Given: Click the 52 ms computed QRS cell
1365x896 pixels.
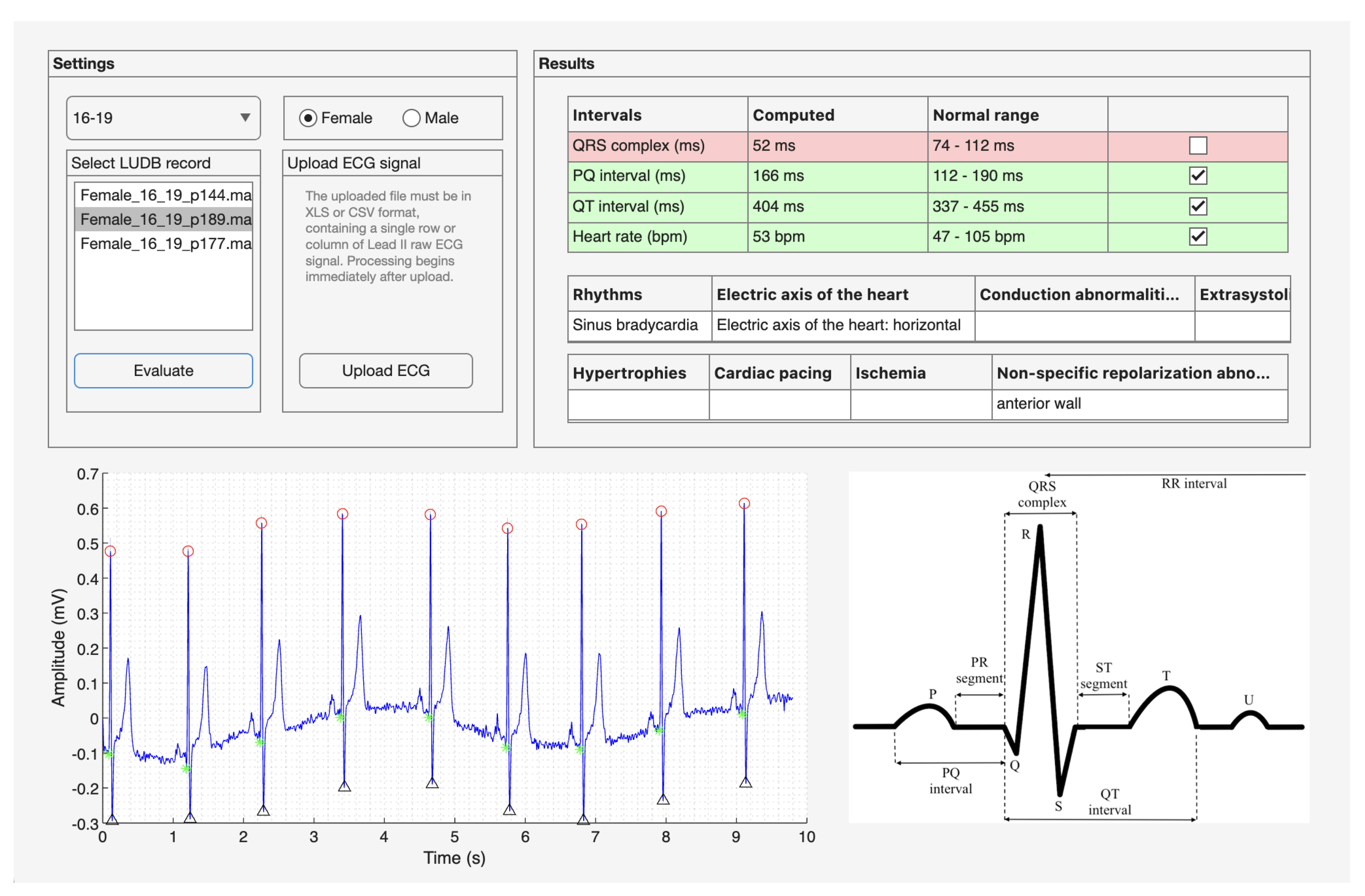Looking at the screenshot, I should click(837, 146).
